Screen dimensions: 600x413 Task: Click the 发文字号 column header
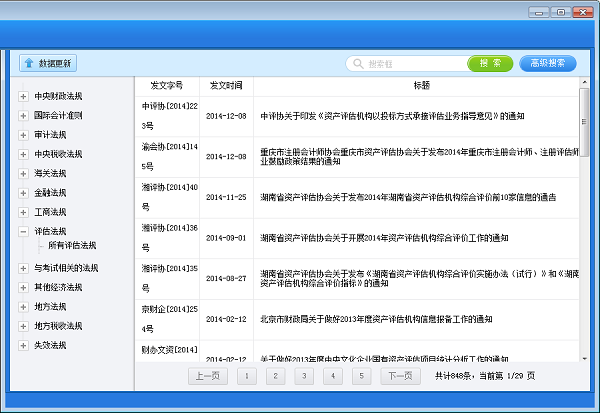click(167, 85)
